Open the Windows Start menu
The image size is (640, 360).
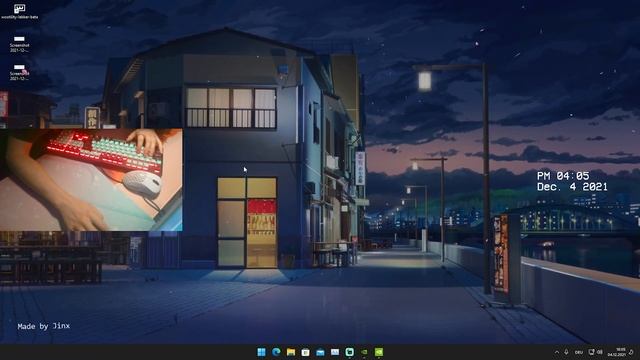tap(261, 352)
